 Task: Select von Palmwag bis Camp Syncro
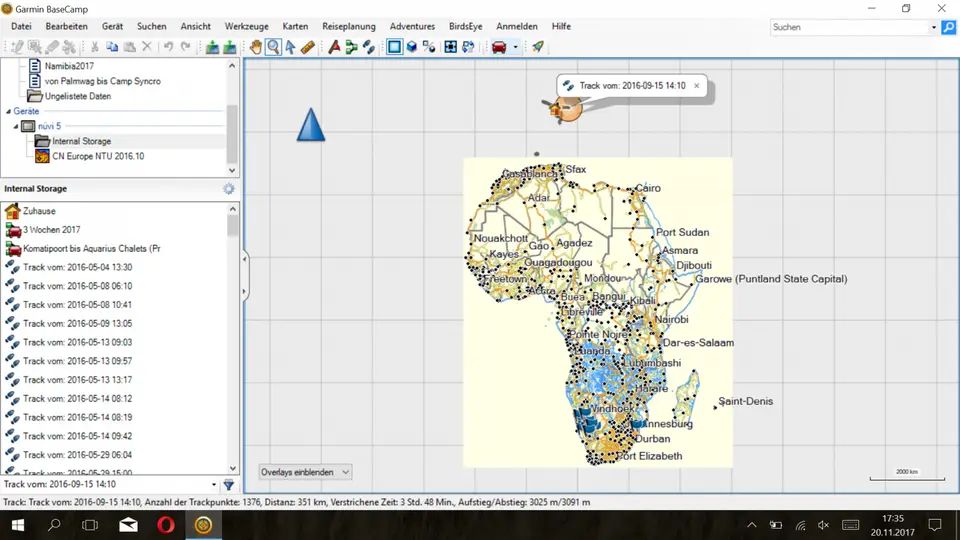[x=102, y=81]
